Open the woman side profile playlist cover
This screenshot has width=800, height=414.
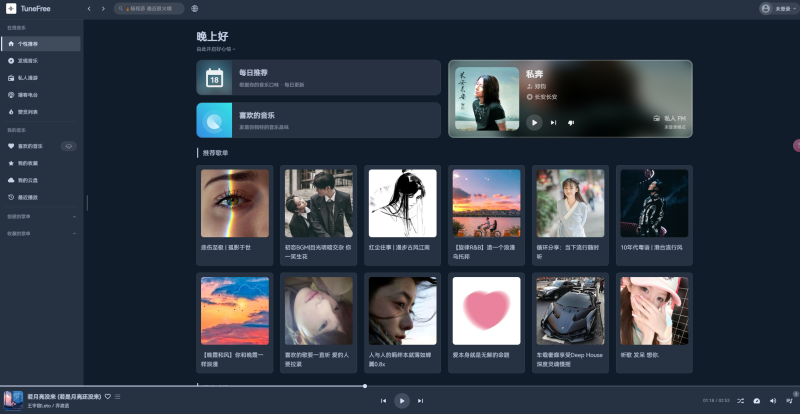403,311
